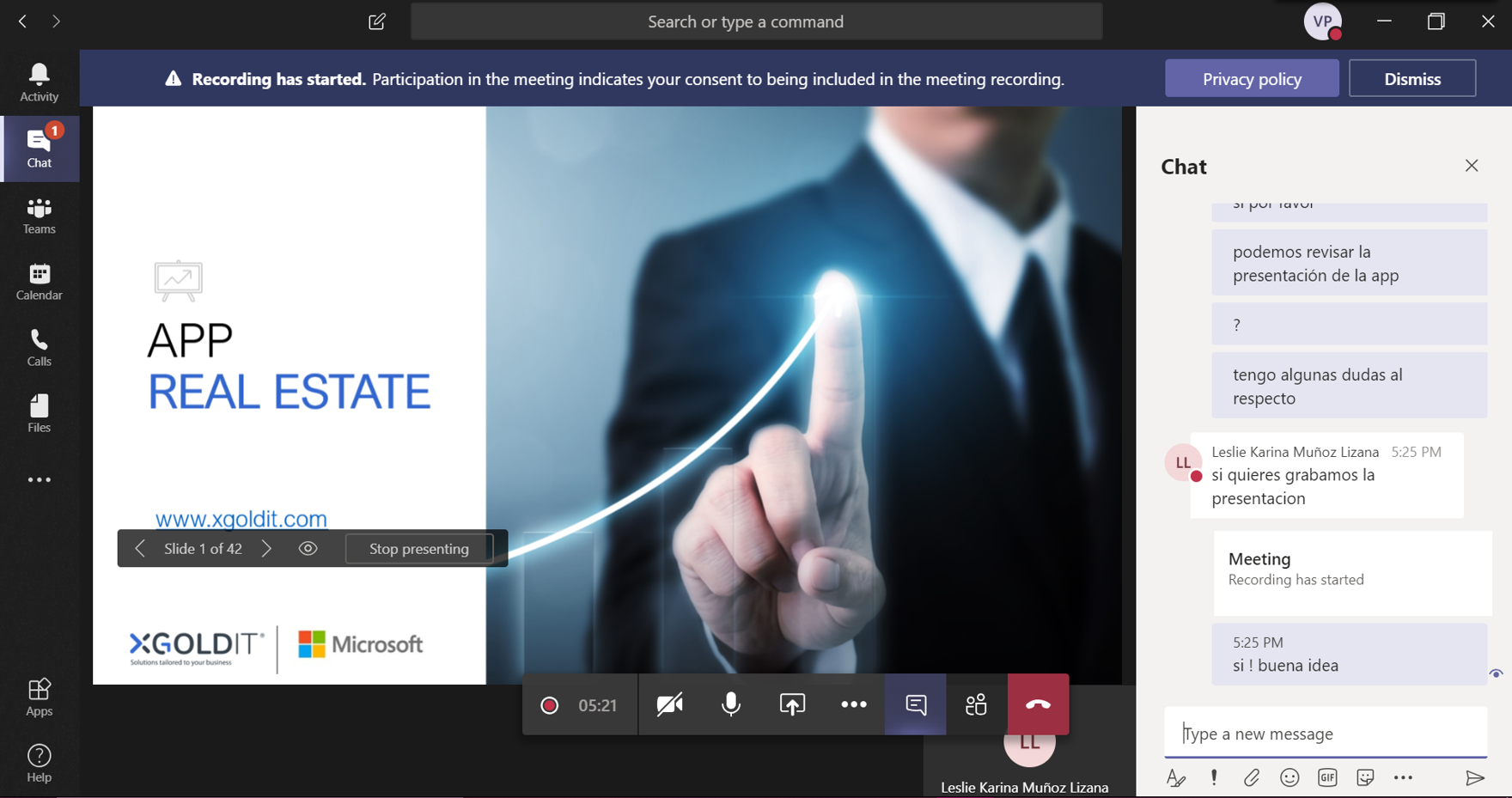
Task: Open Help in the sidebar
Action: pos(40,763)
